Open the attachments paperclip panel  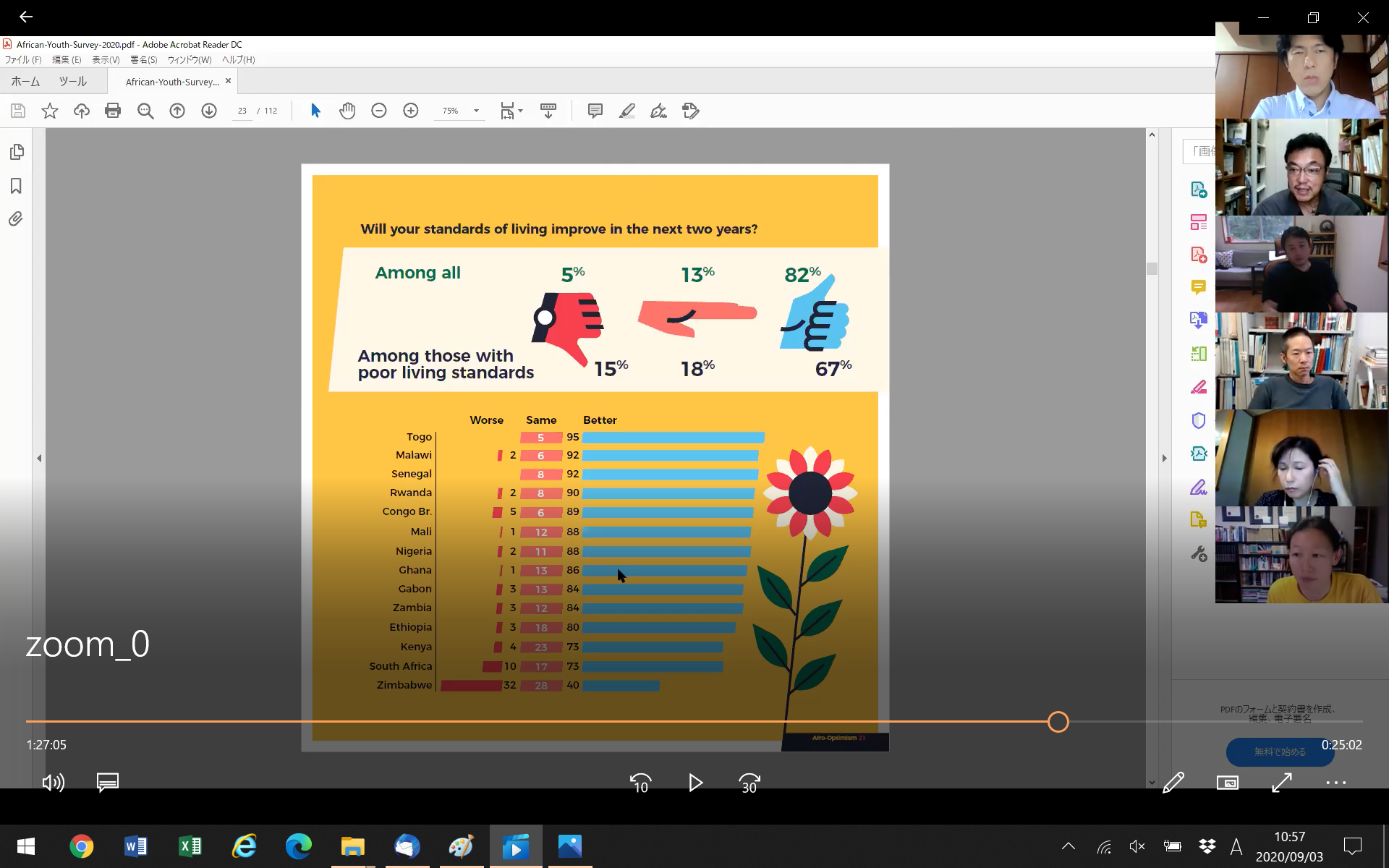tap(16, 218)
